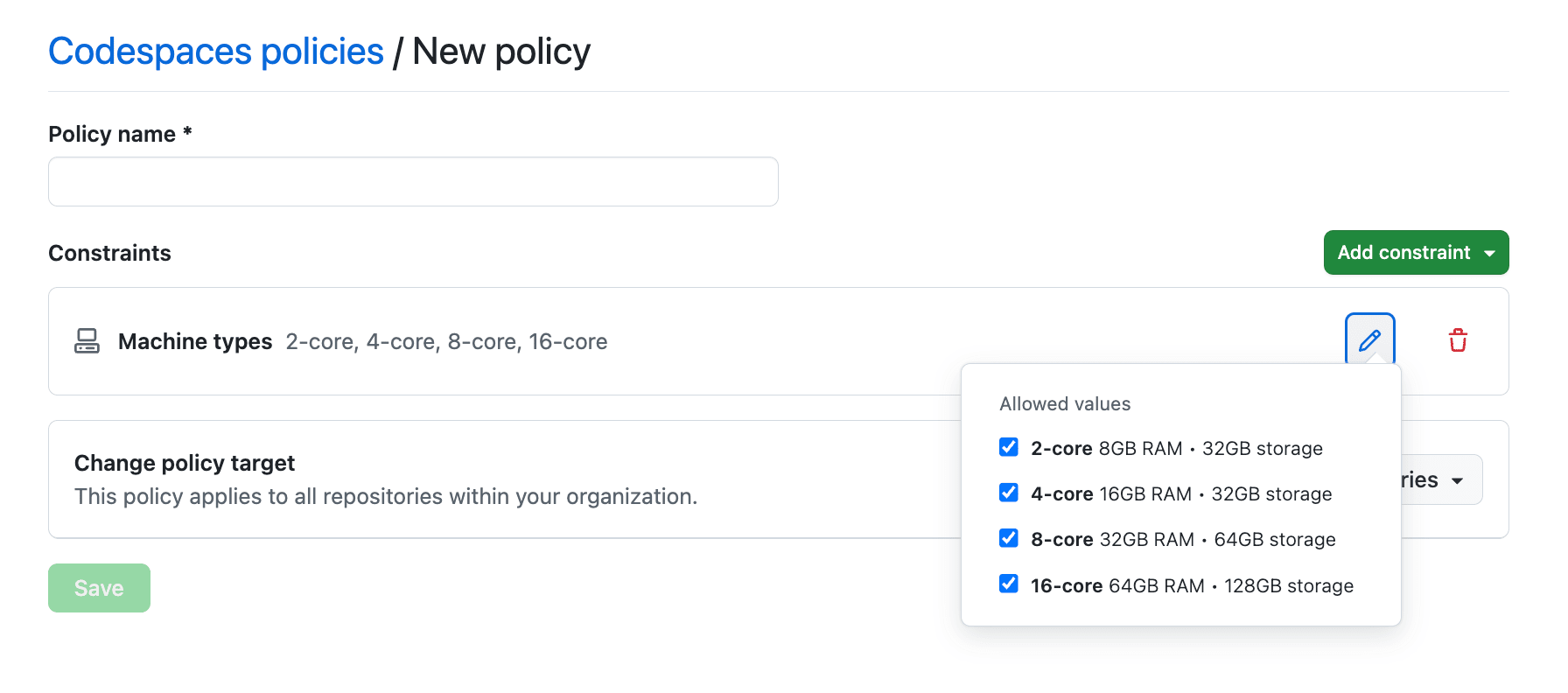
Task: Edit the Machine types constraint with pencil icon
Action: coord(1369,339)
